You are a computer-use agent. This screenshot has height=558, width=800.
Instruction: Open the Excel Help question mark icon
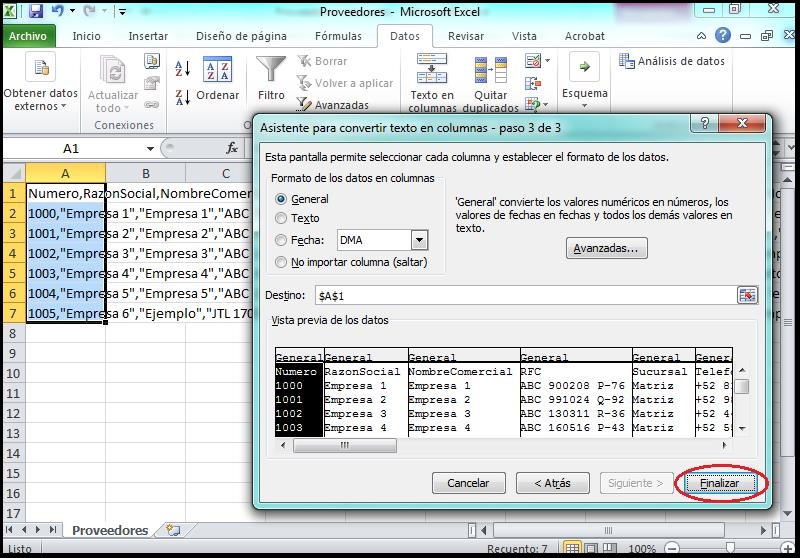[722, 35]
